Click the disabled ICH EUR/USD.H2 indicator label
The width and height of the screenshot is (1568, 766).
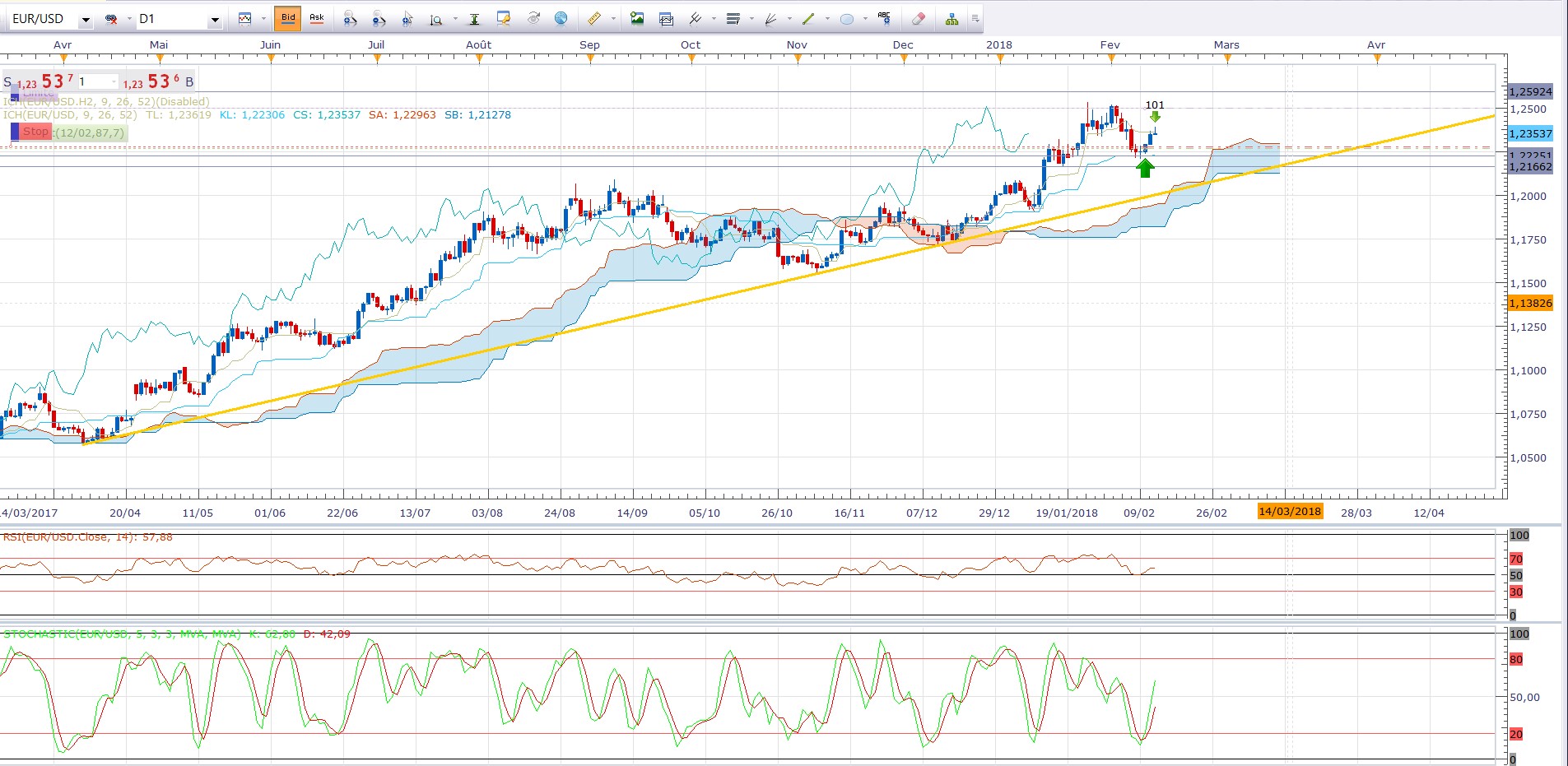click(x=106, y=102)
